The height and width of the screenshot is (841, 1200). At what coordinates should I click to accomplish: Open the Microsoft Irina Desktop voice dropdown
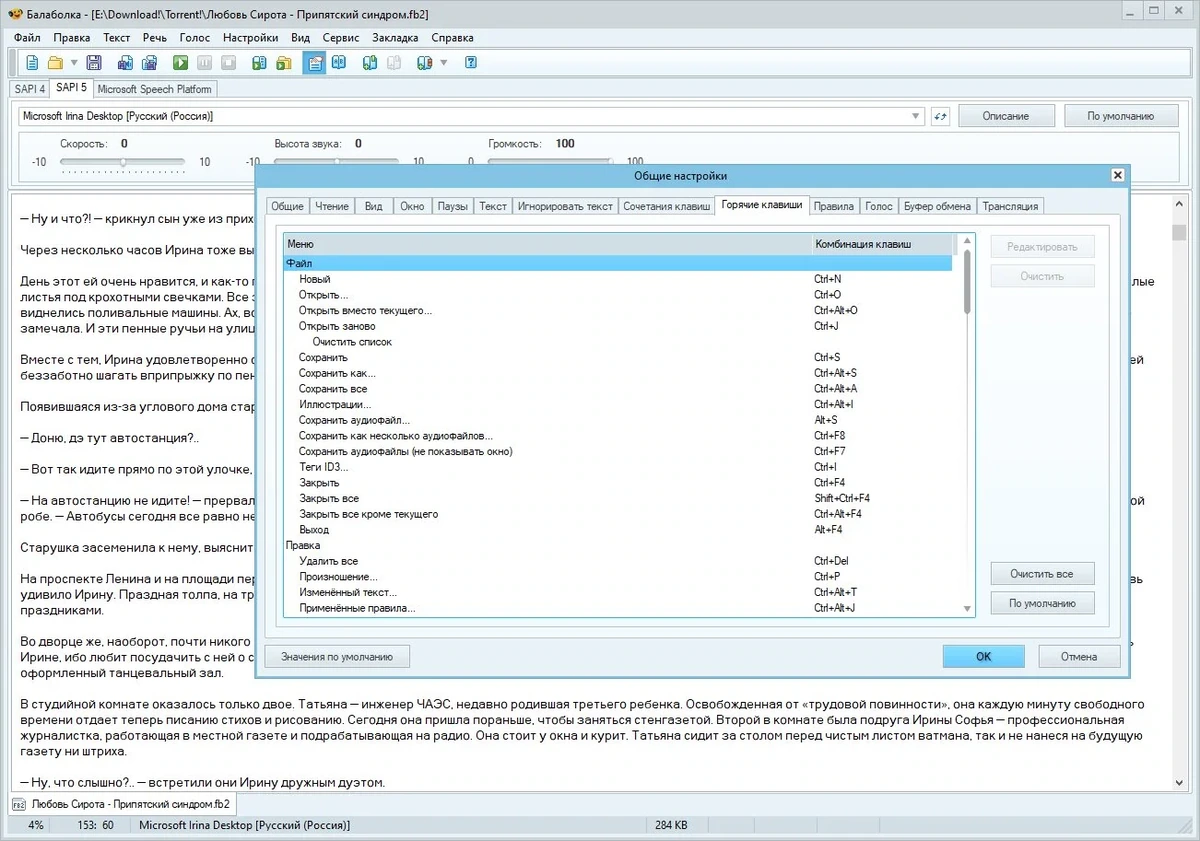pos(471,116)
